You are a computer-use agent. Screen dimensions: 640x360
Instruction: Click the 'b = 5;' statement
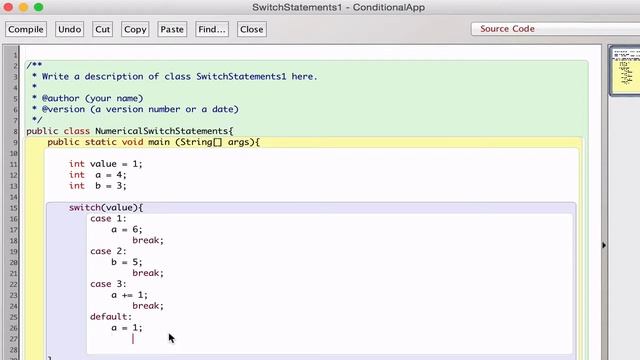[127, 262]
